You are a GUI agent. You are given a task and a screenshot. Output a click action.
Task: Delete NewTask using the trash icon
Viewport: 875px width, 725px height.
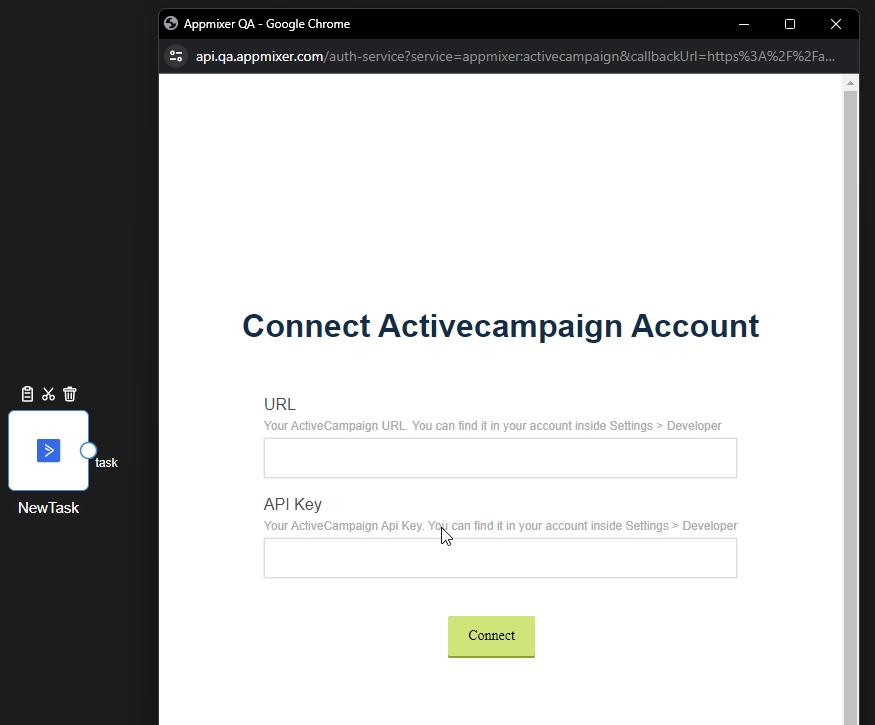click(69, 393)
